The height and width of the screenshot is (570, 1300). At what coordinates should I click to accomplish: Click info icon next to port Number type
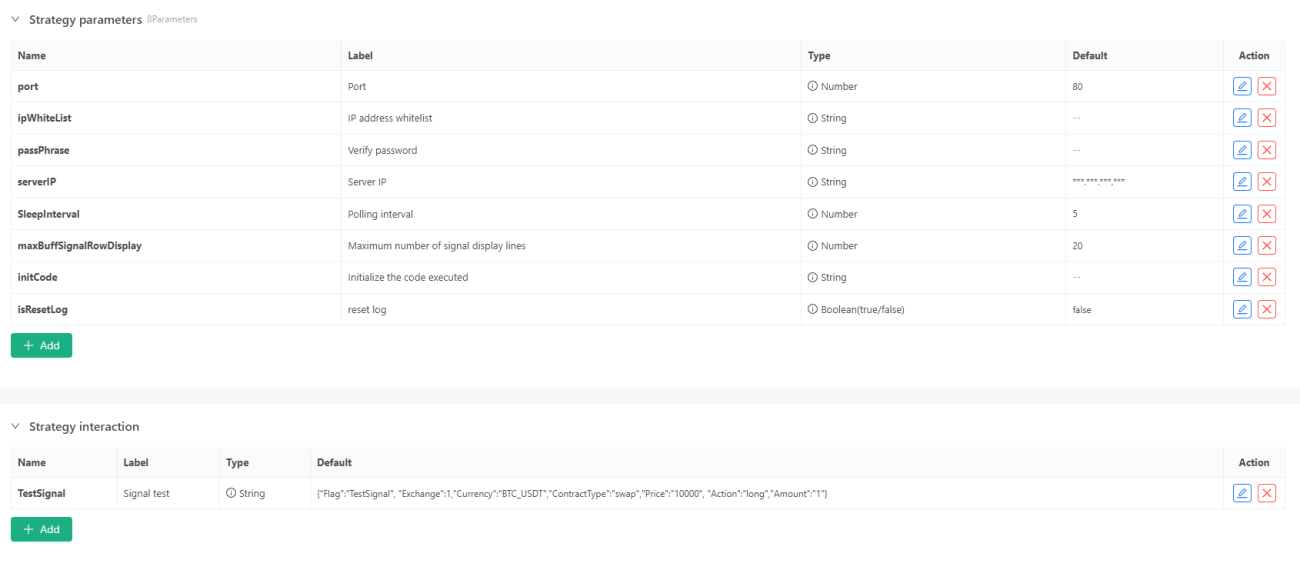(813, 87)
